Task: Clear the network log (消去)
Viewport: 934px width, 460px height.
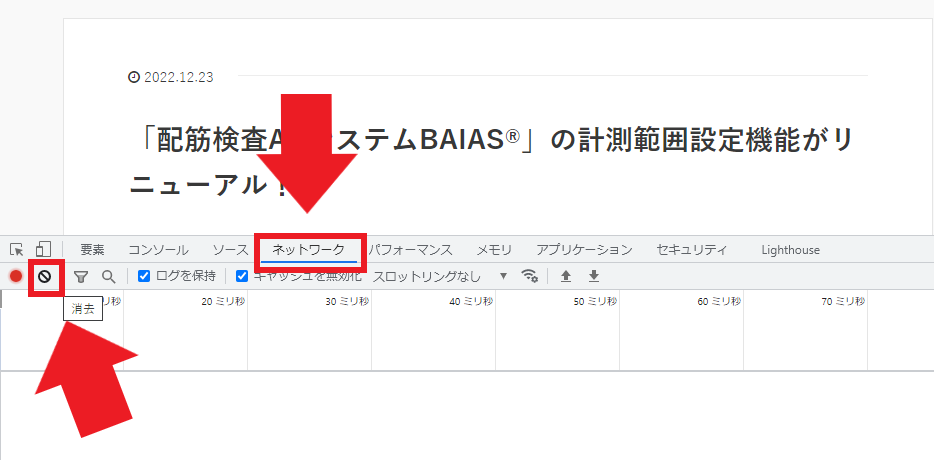Action: pyautogui.click(x=45, y=276)
